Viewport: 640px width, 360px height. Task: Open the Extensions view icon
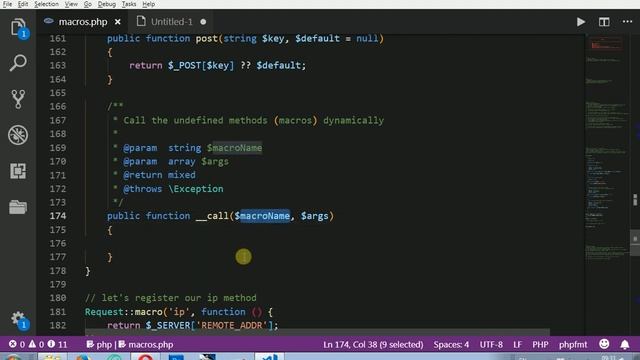click(x=18, y=171)
